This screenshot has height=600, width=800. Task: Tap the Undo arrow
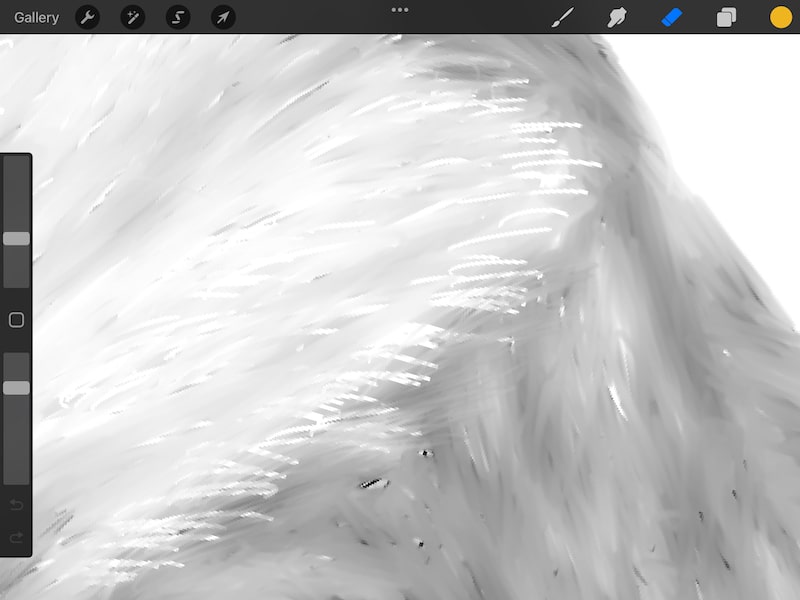15,506
